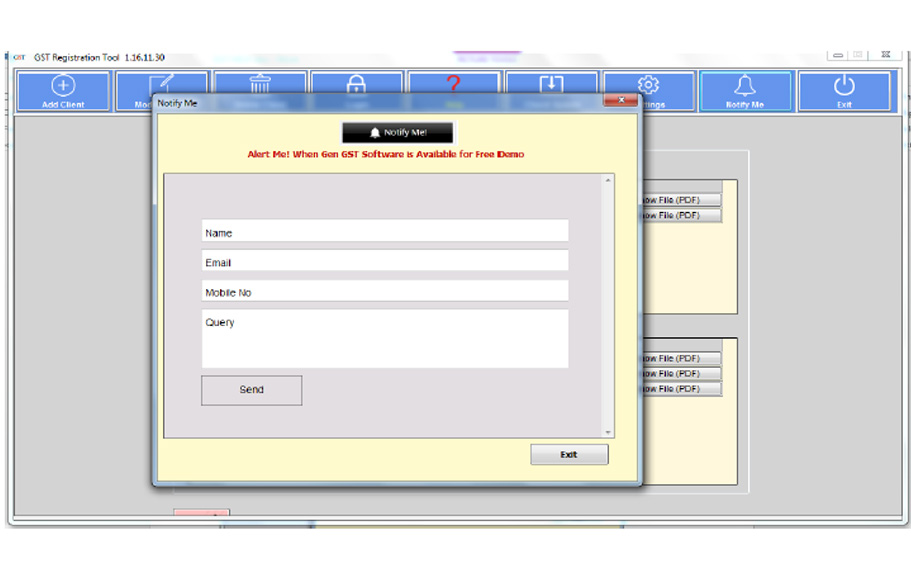Open Login via the padlock icon
The width and height of the screenshot is (911, 572).
pyautogui.click(x=356, y=84)
